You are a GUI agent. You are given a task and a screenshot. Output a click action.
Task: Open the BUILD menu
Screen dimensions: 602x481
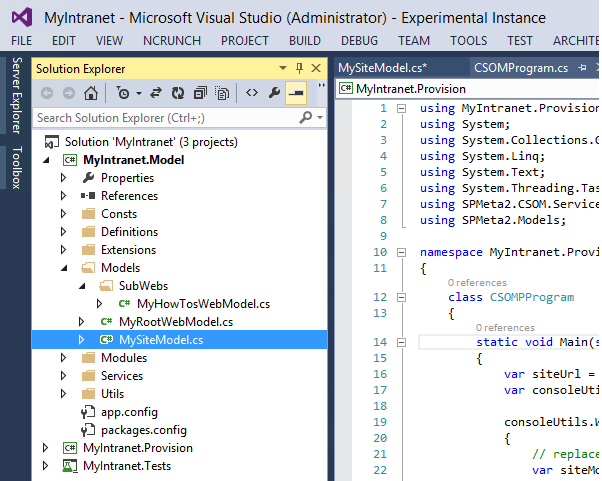pos(305,40)
